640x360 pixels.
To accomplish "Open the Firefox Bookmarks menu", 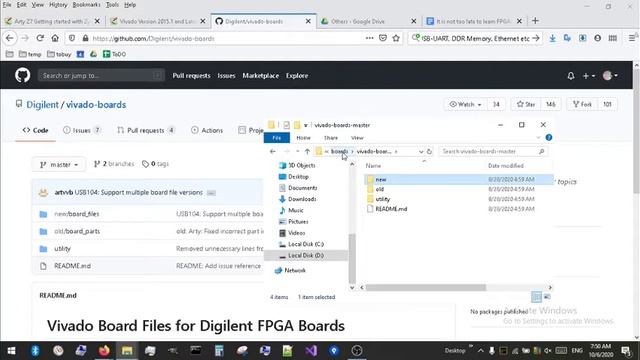I will pos(86,5).
